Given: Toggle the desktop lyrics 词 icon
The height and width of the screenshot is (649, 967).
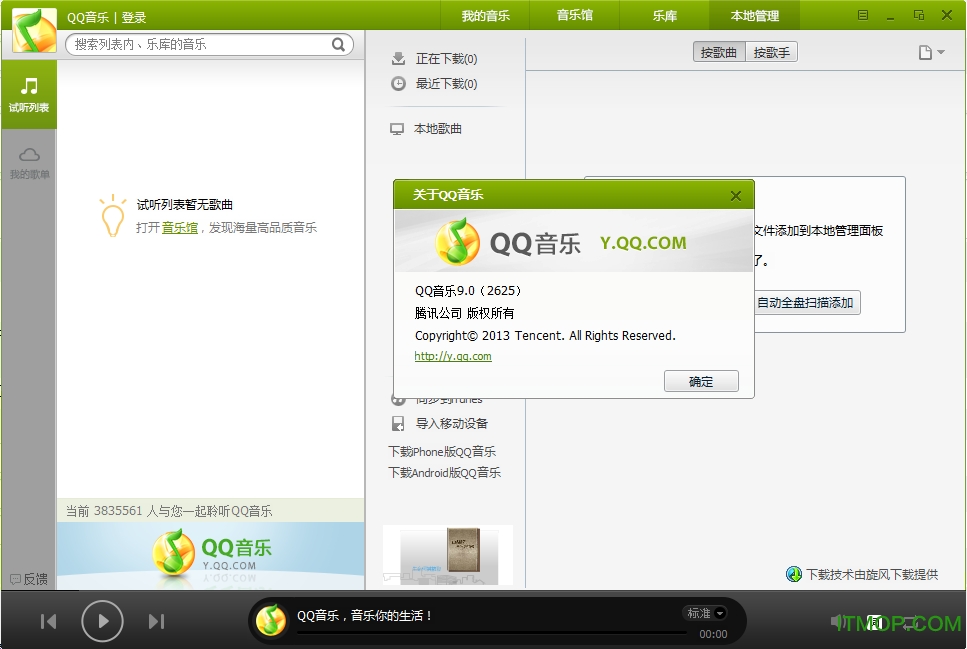Looking at the screenshot, I should pos(874,622).
